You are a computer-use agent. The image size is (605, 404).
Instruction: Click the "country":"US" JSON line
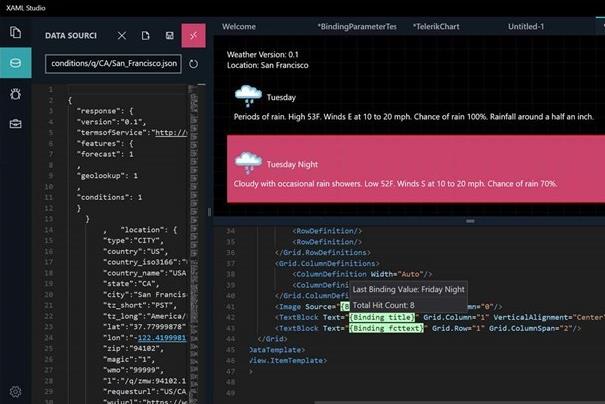pyautogui.click(x=135, y=251)
